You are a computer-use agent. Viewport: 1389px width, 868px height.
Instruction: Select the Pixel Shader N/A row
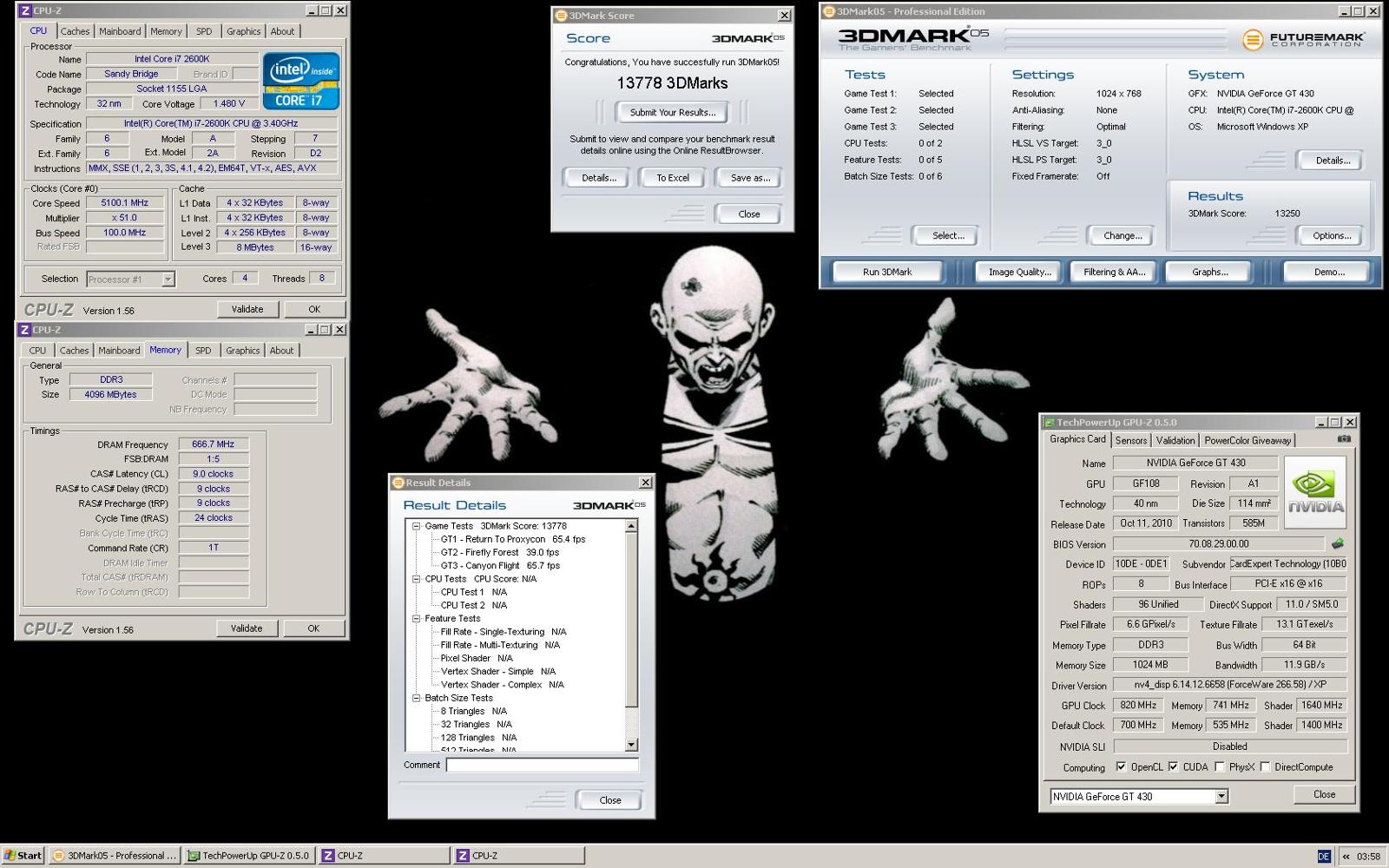click(477, 658)
